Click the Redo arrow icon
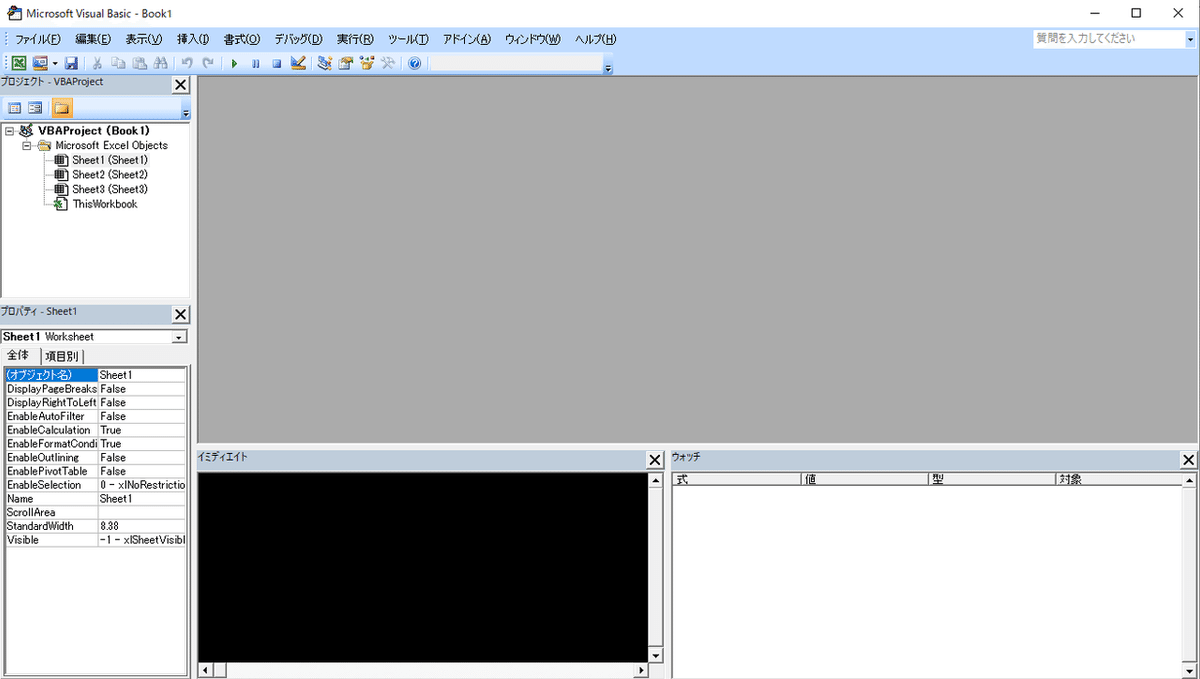The image size is (1200, 679). pos(208,63)
